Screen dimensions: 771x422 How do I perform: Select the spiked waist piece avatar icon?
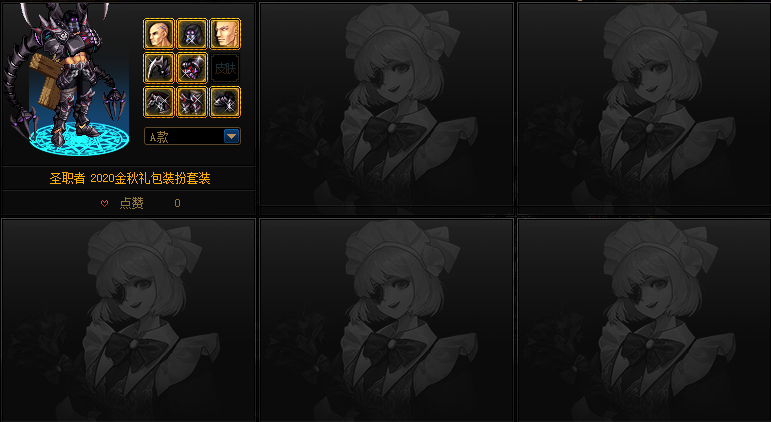click(192, 102)
